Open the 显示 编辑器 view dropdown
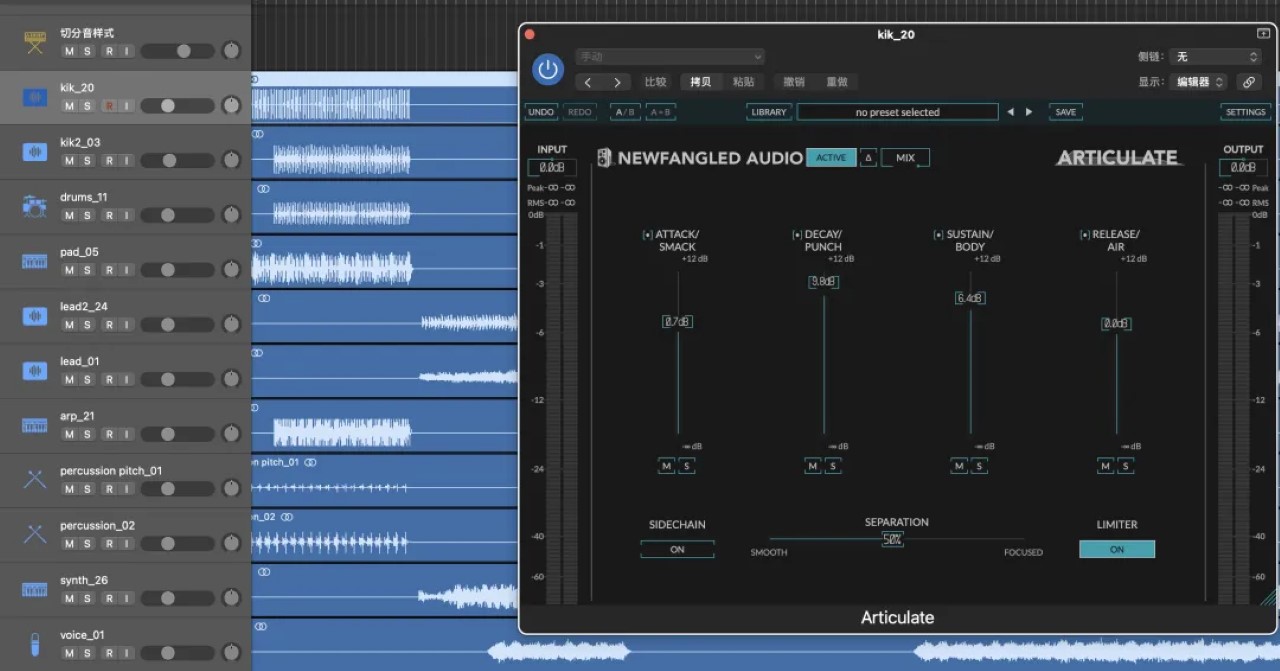The height and width of the screenshot is (671, 1280). tap(1198, 82)
